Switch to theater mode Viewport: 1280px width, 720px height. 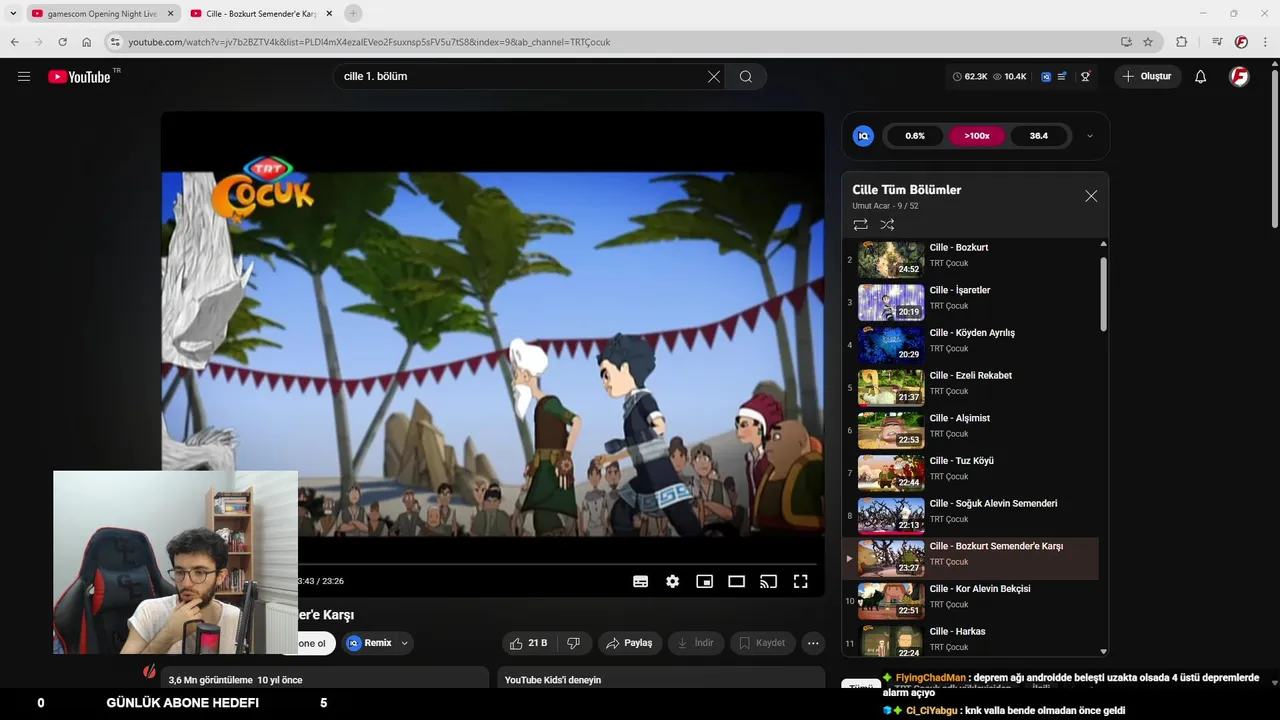click(x=737, y=581)
